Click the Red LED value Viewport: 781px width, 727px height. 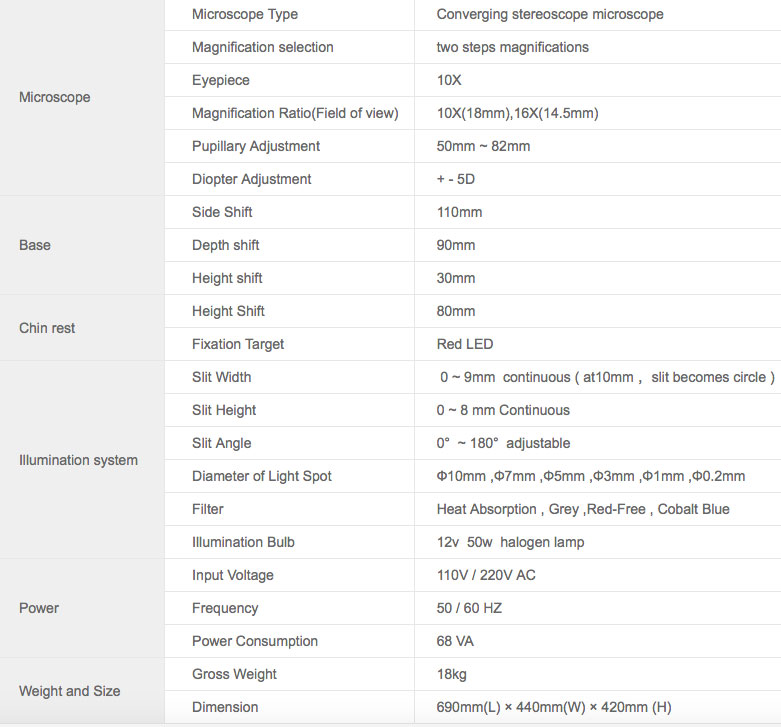[465, 344]
